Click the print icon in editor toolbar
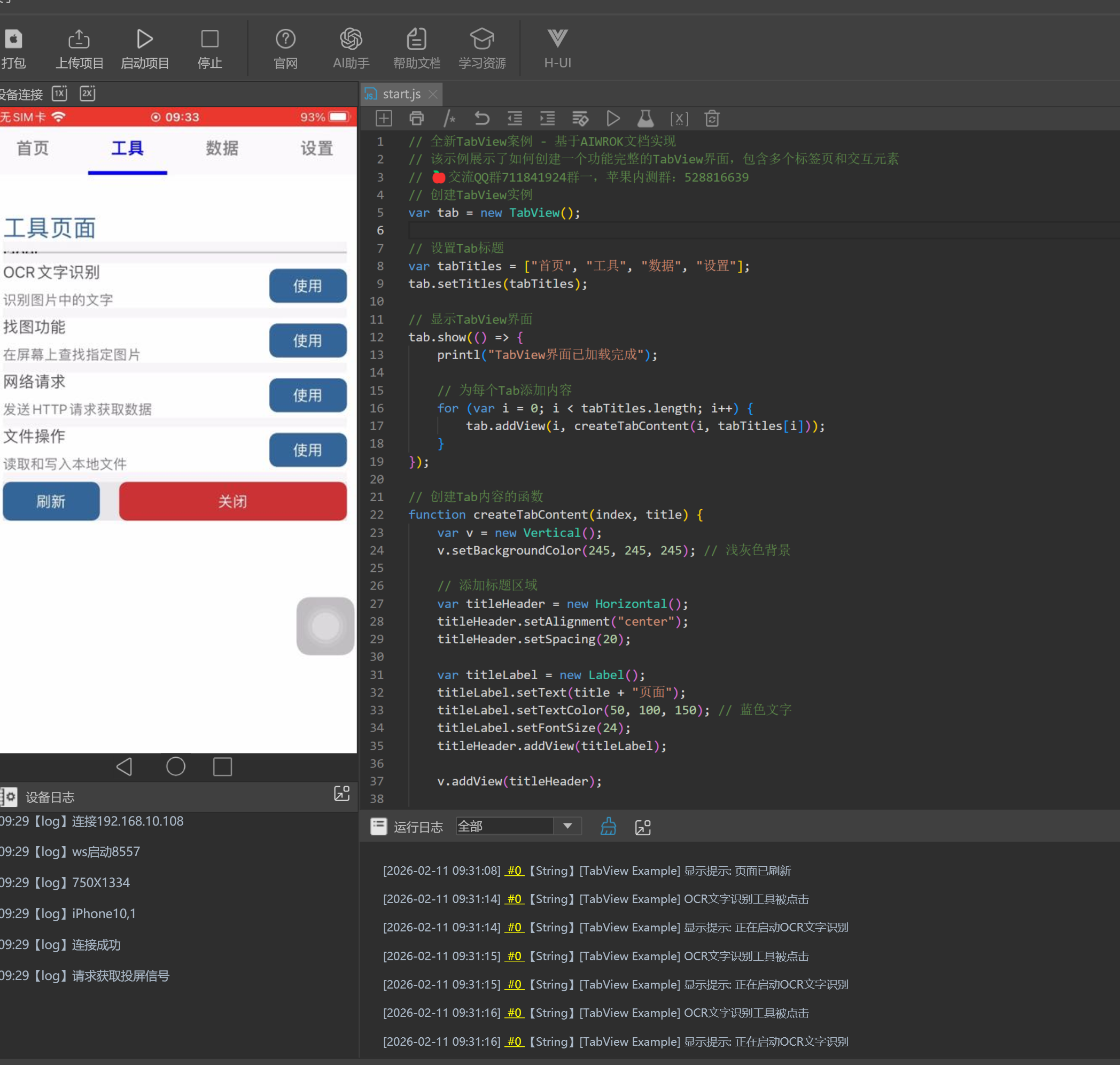Viewport: 1120px width, 1065px height. (x=416, y=119)
